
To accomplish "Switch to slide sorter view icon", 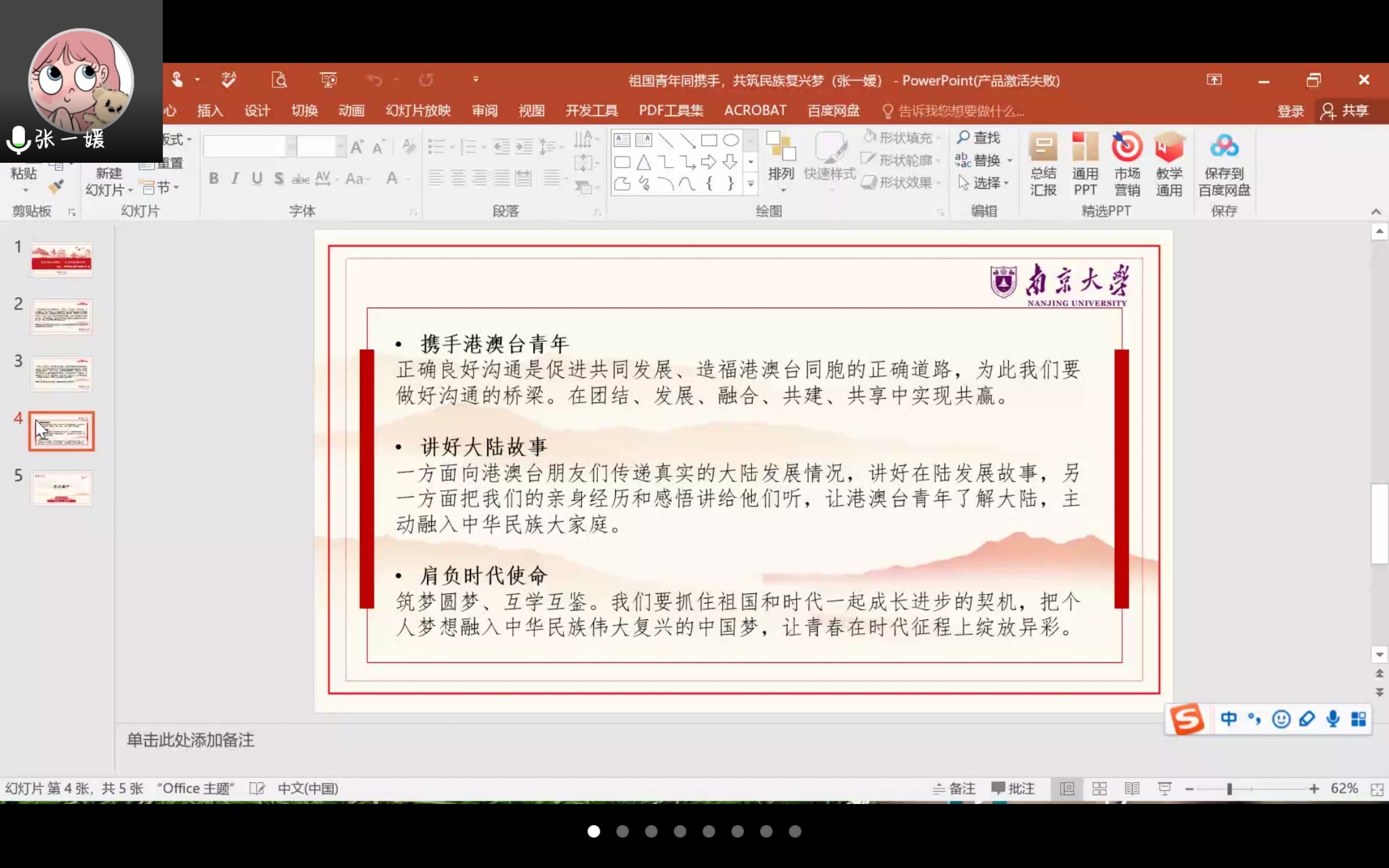I will 1099,788.
